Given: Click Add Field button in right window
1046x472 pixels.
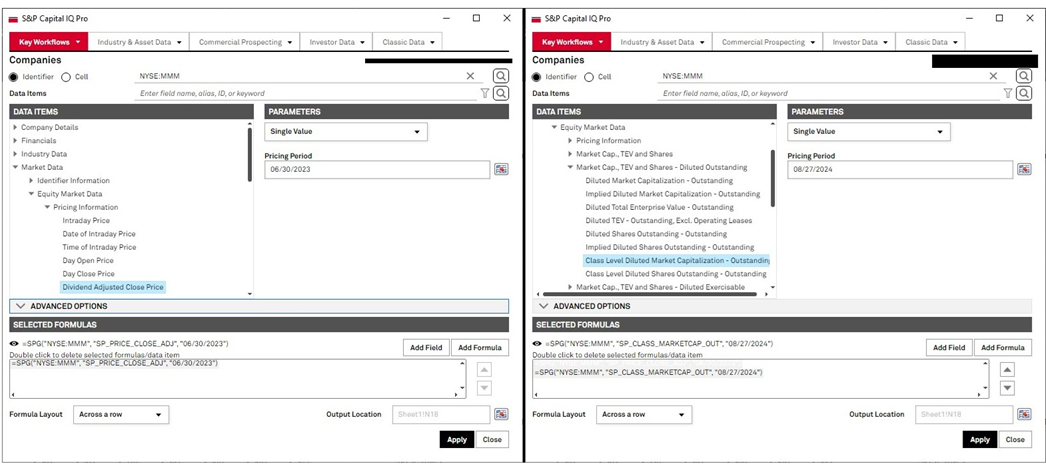Looking at the screenshot, I should pyautogui.click(x=949, y=347).
